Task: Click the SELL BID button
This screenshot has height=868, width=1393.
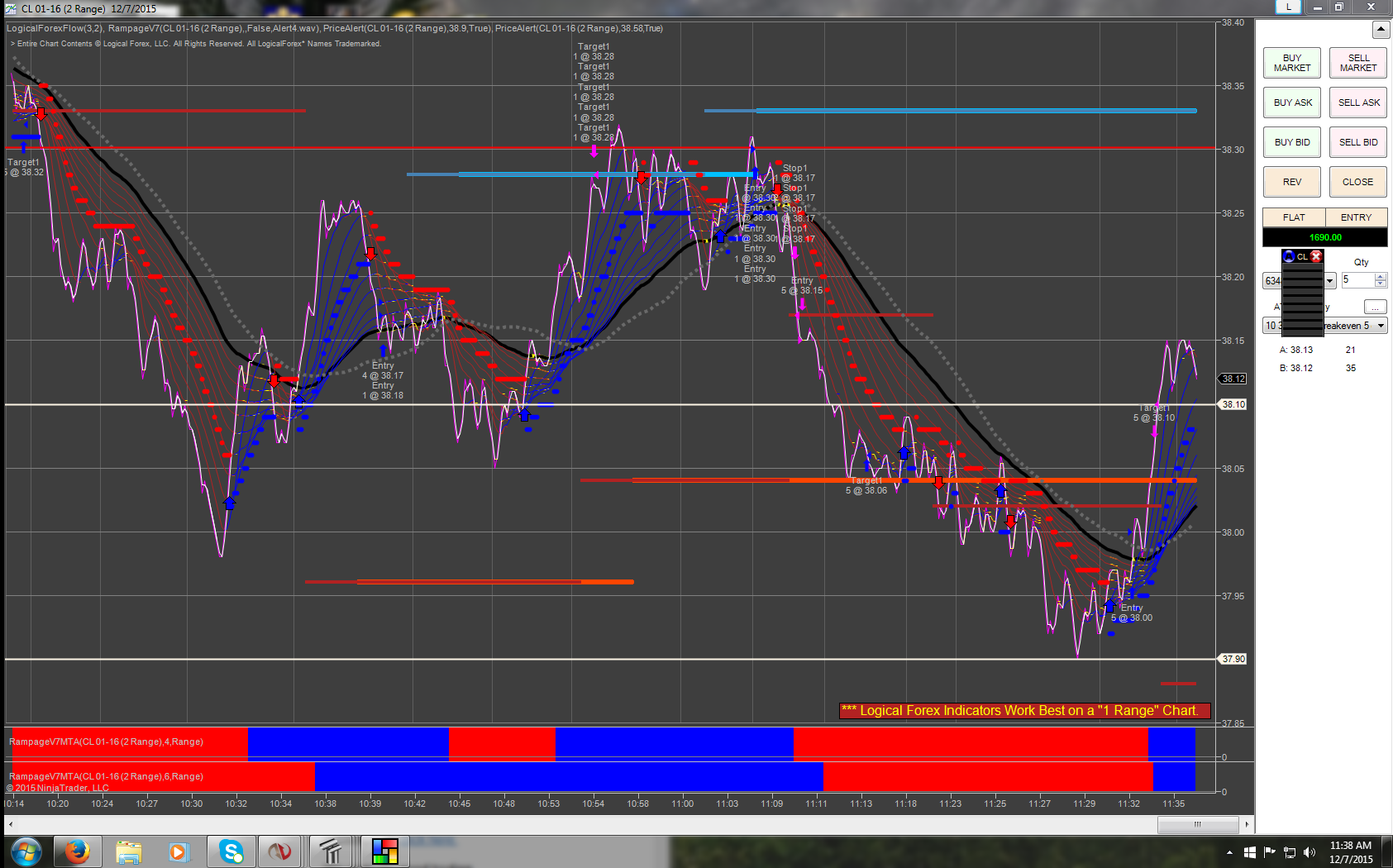Action: tap(1358, 142)
